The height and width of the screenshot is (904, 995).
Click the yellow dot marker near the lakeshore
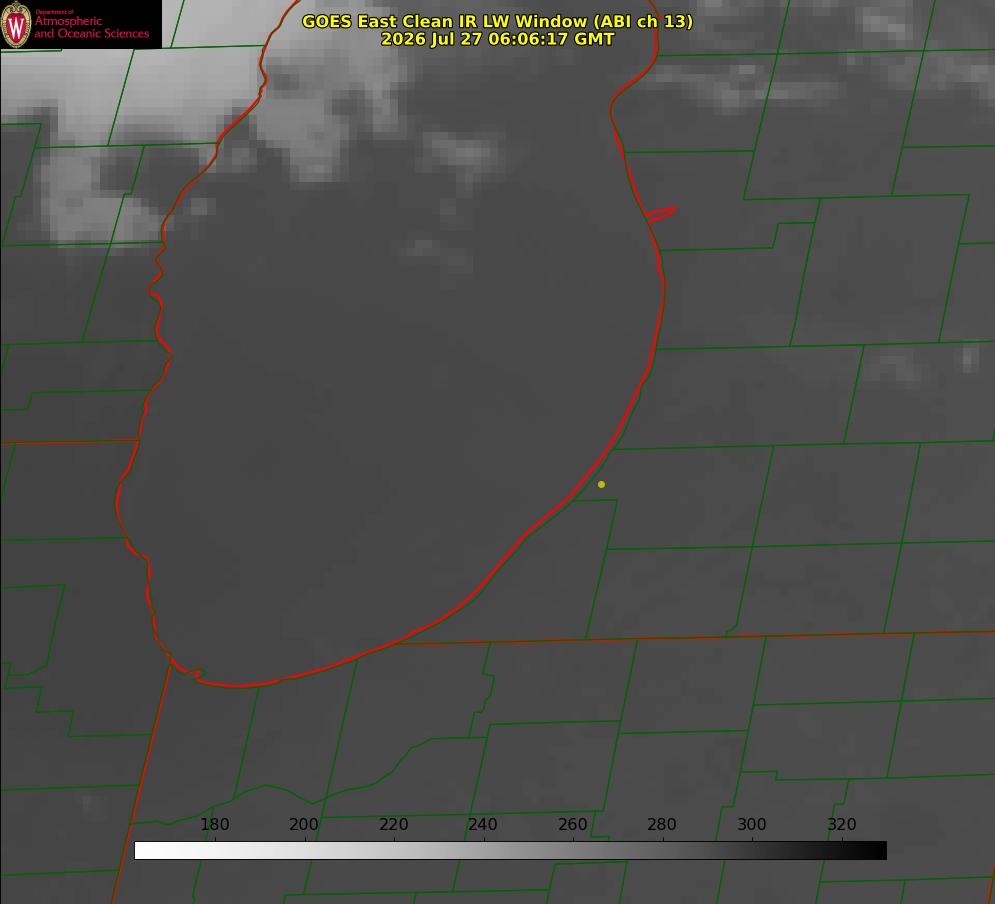pos(601,484)
